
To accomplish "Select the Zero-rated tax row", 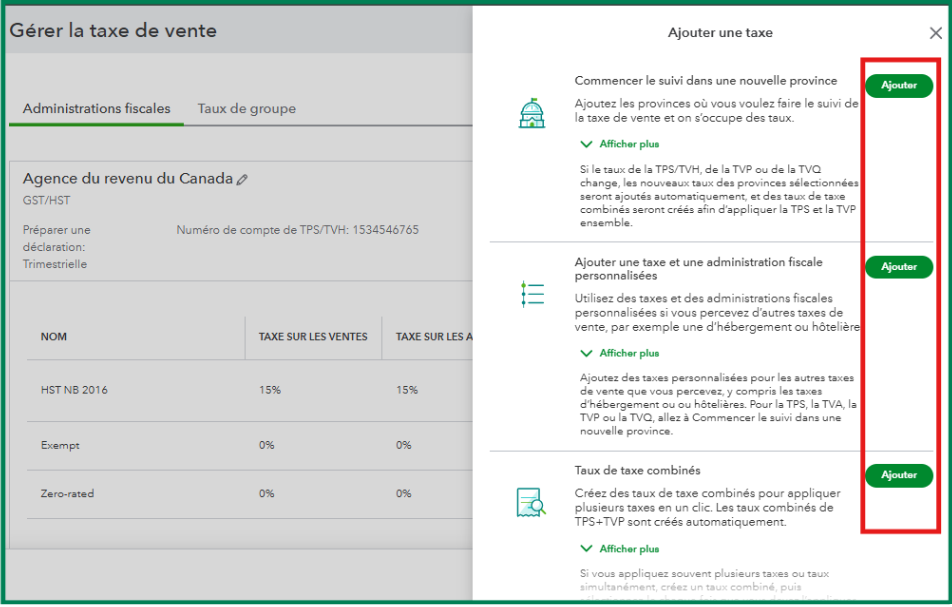I will click(66, 494).
